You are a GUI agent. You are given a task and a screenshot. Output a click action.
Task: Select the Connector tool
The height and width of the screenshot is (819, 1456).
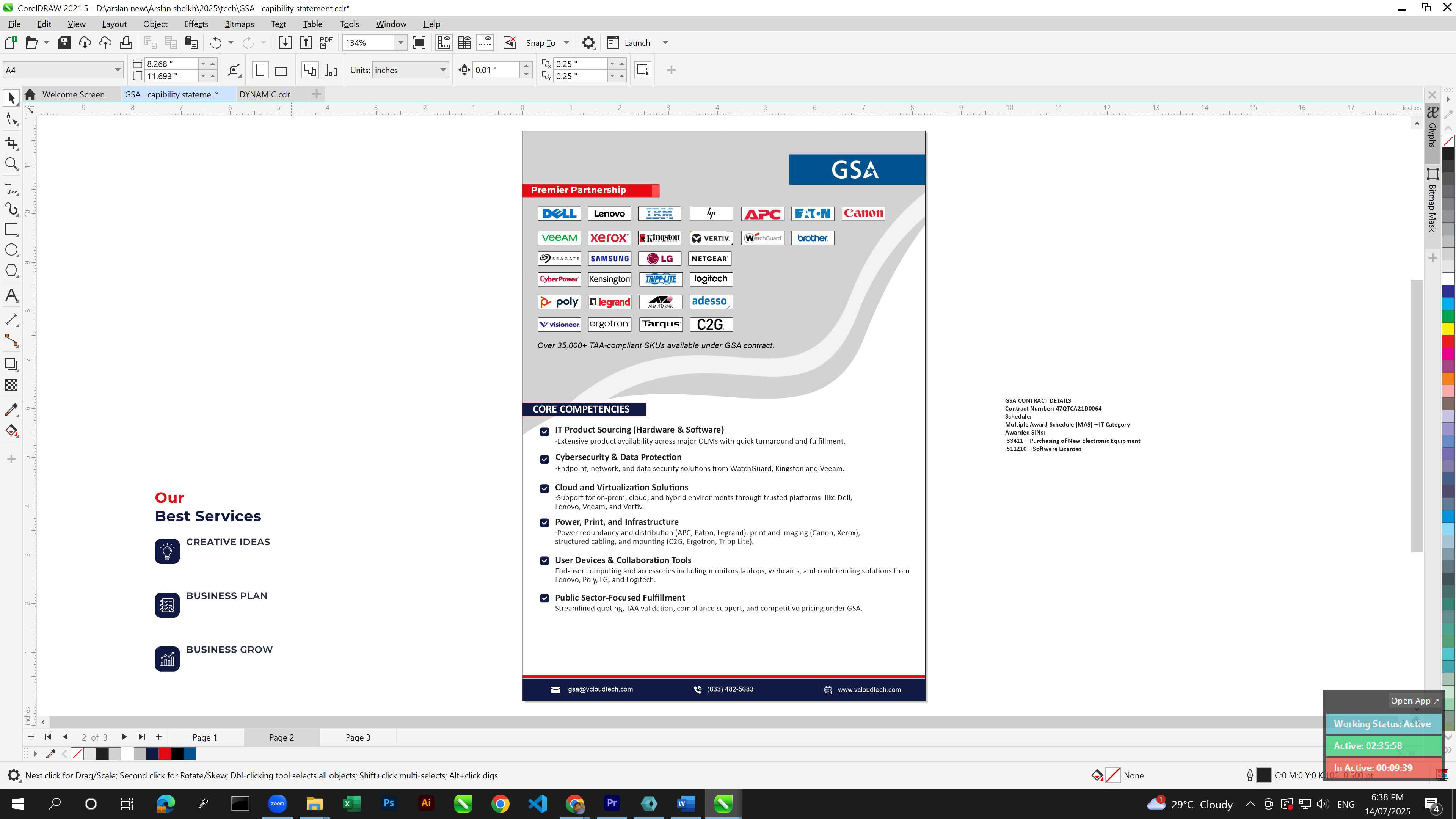pyautogui.click(x=11, y=340)
